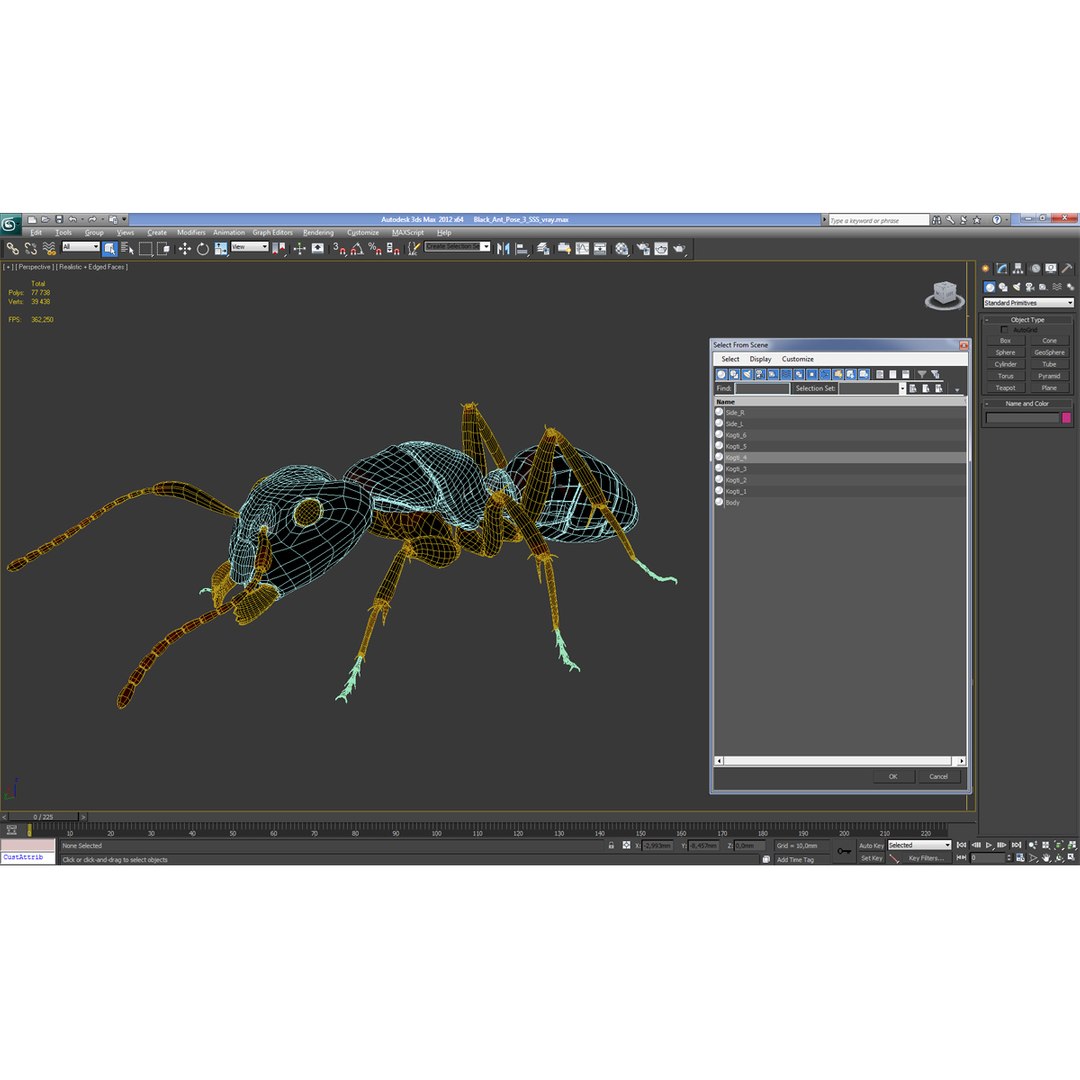Switch to the Modify command panel tab
Viewport: 1080px width, 1080px height.
(1002, 269)
